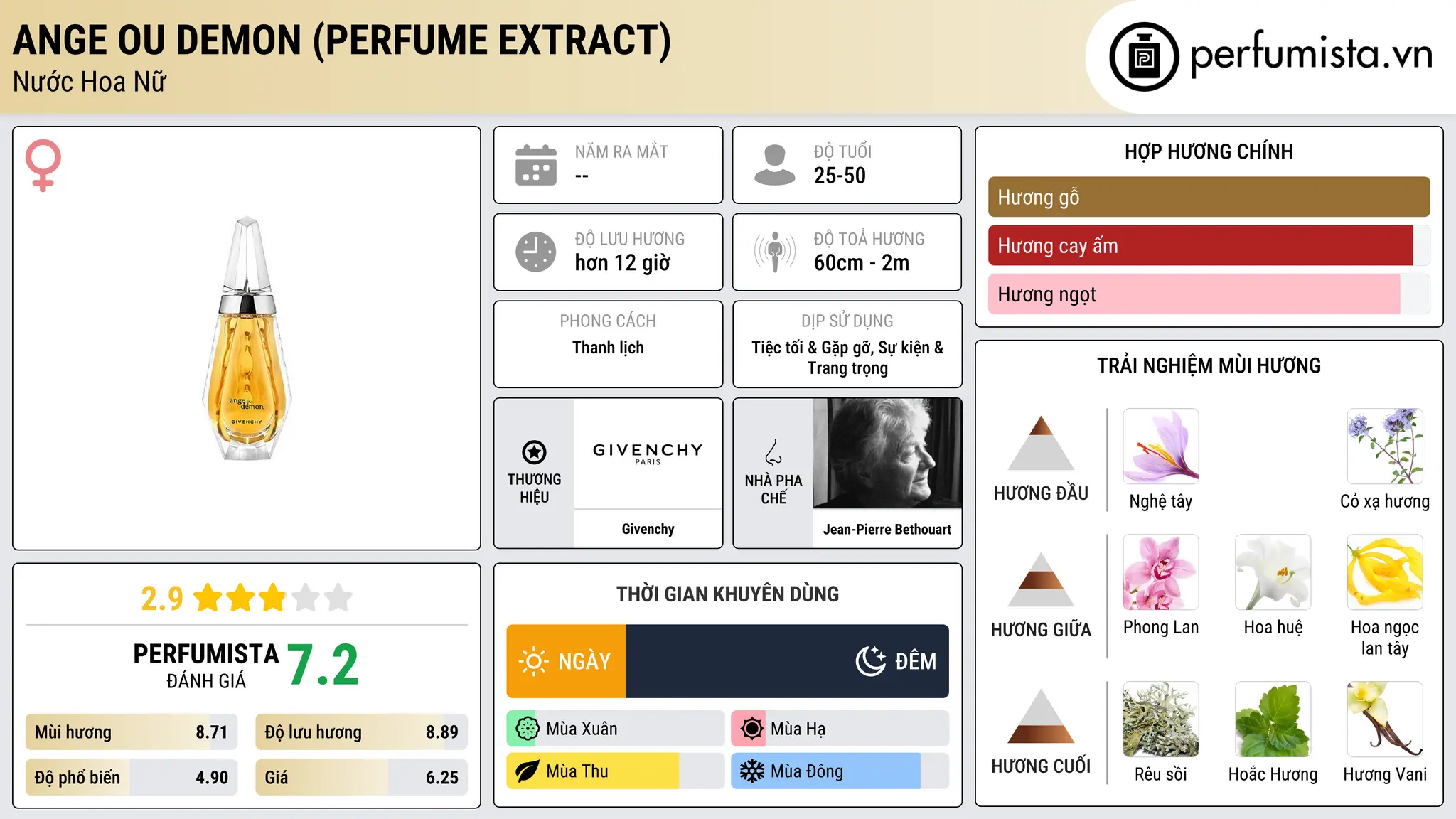Viewport: 1456px width, 819px height.
Task: Click the Ange ou Demon perfume bottle image
Action: click(247, 338)
